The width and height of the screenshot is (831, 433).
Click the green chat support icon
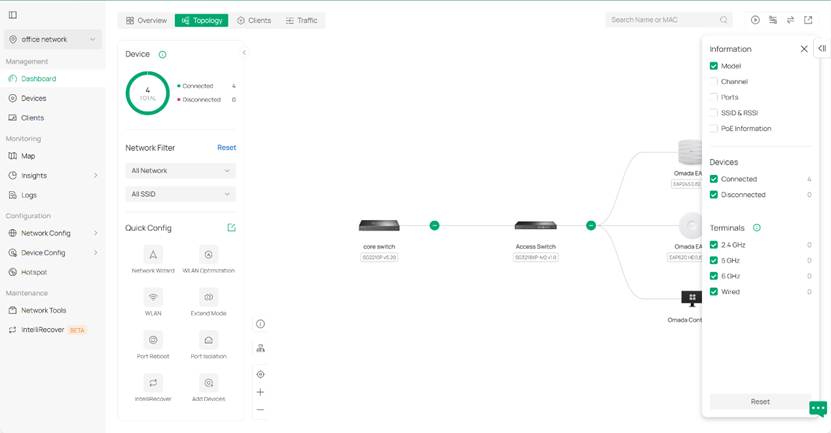pyautogui.click(x=817, y=408)
